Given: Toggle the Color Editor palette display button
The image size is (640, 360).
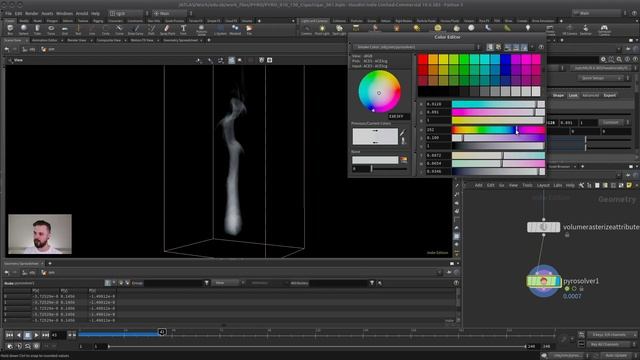Looking at the screenshot, I should point(498,47).
